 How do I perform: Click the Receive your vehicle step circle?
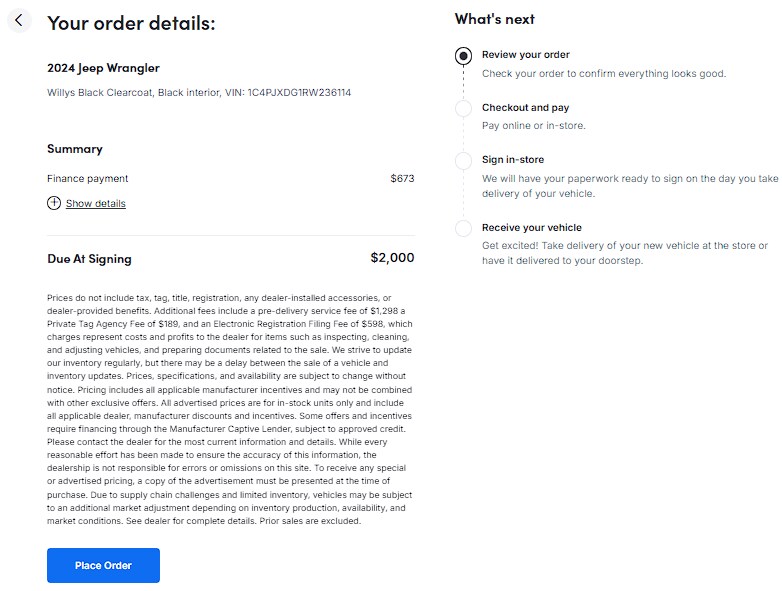pyautogui.click(x=463, y=228)
